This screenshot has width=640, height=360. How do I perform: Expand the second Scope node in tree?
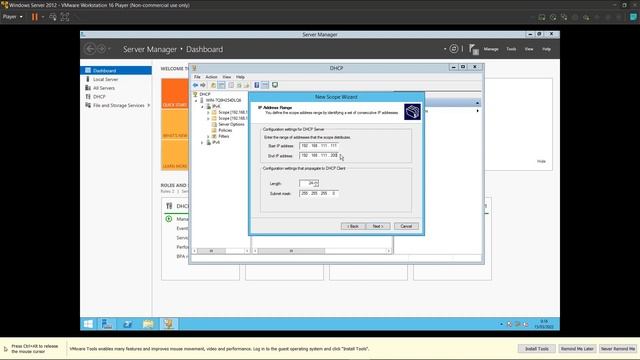click(208, 118)
